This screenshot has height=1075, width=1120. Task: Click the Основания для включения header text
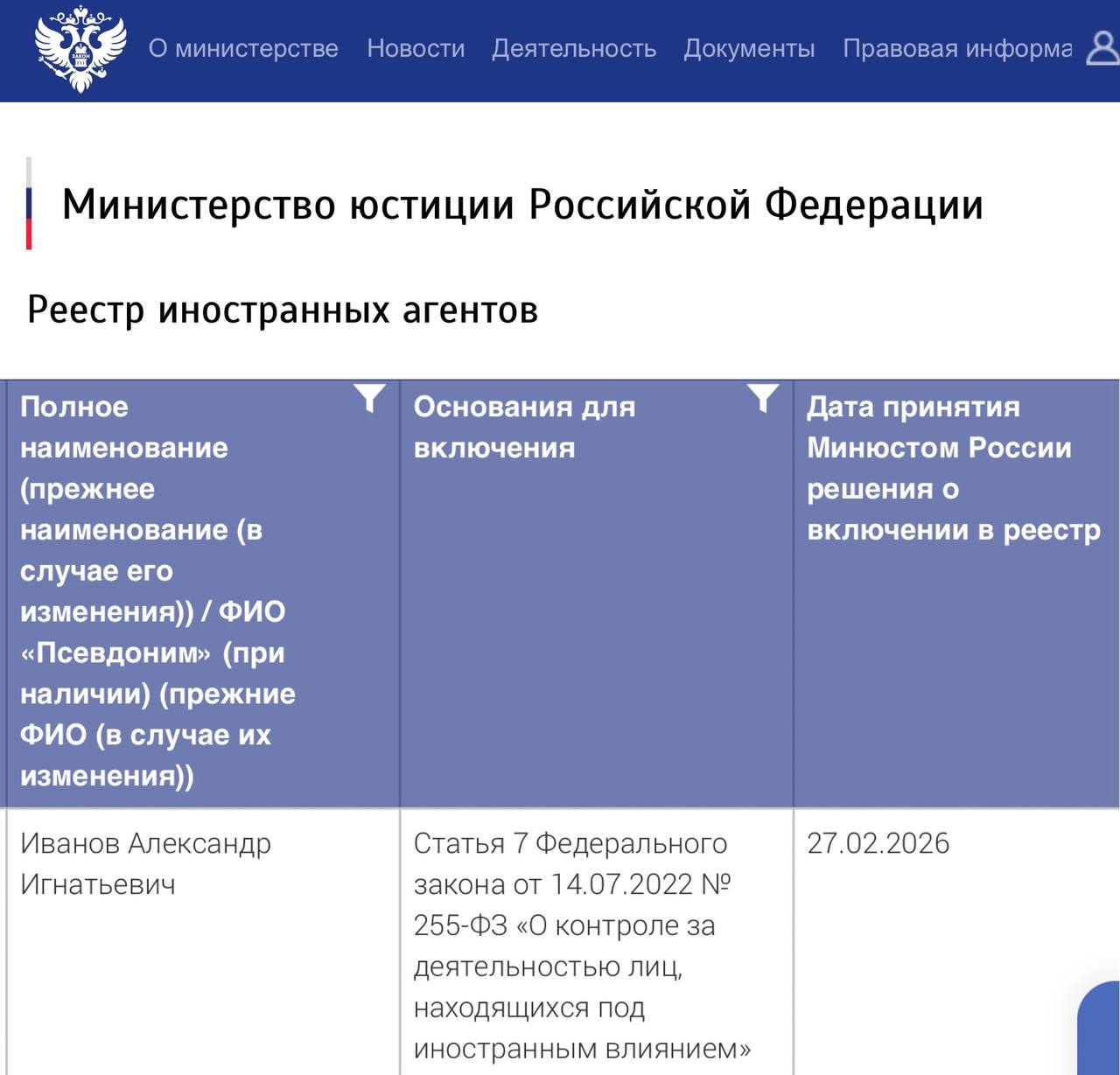[524, 427]
